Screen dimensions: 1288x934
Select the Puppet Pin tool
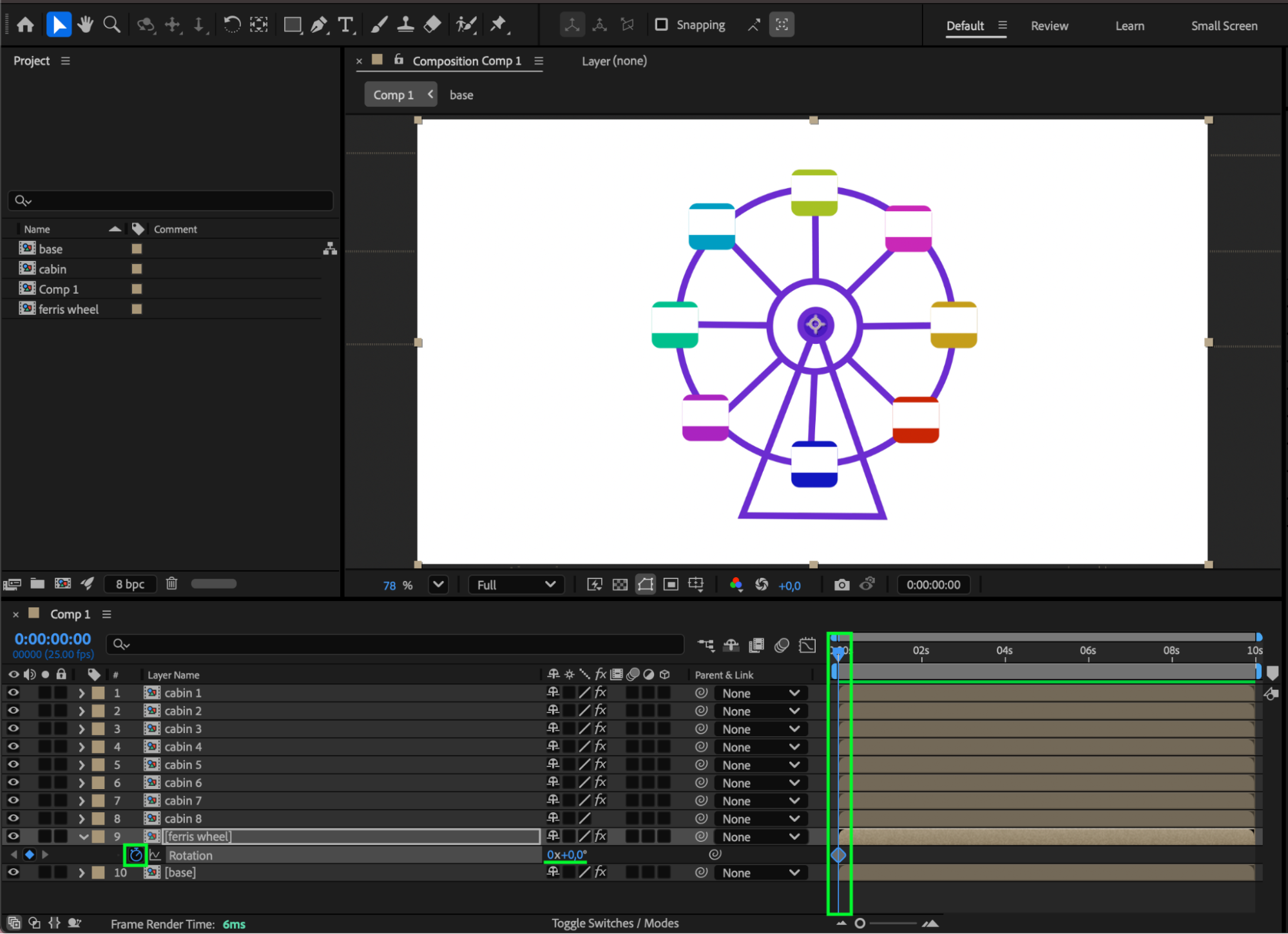(x=499, y=25)
